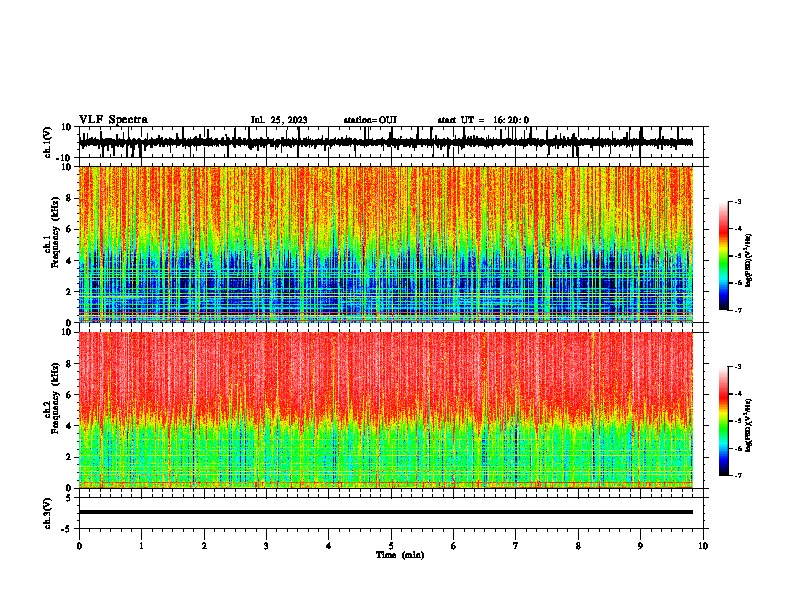Image resolution: width=792 pixels, height=612 pixels.
Task: Click the '4' minute tick on time axis
Action: [x=329, y=546]
